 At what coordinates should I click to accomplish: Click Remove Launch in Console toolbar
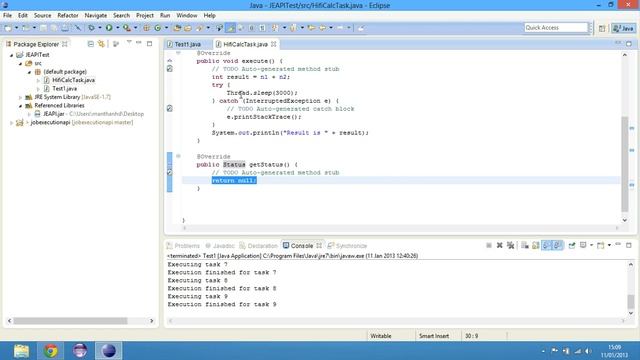coord(500,245)
